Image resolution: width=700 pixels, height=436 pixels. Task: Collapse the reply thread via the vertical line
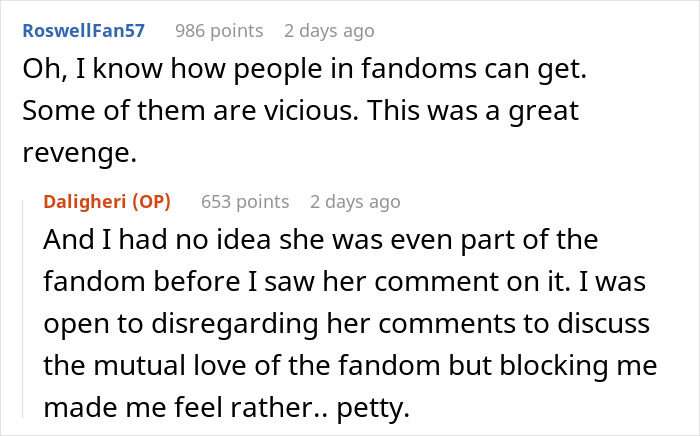coord(26,310)
